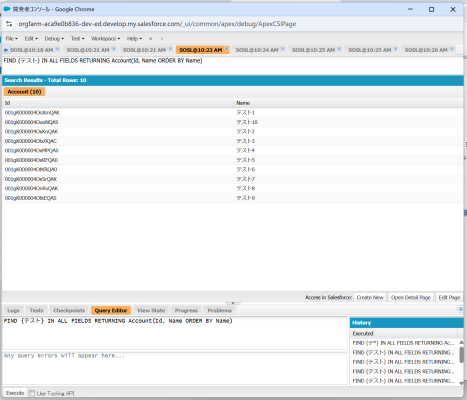This screenshot has width=467, height=400.
Task: Click the query text above Search Results
Action: [x=103, y=61]
